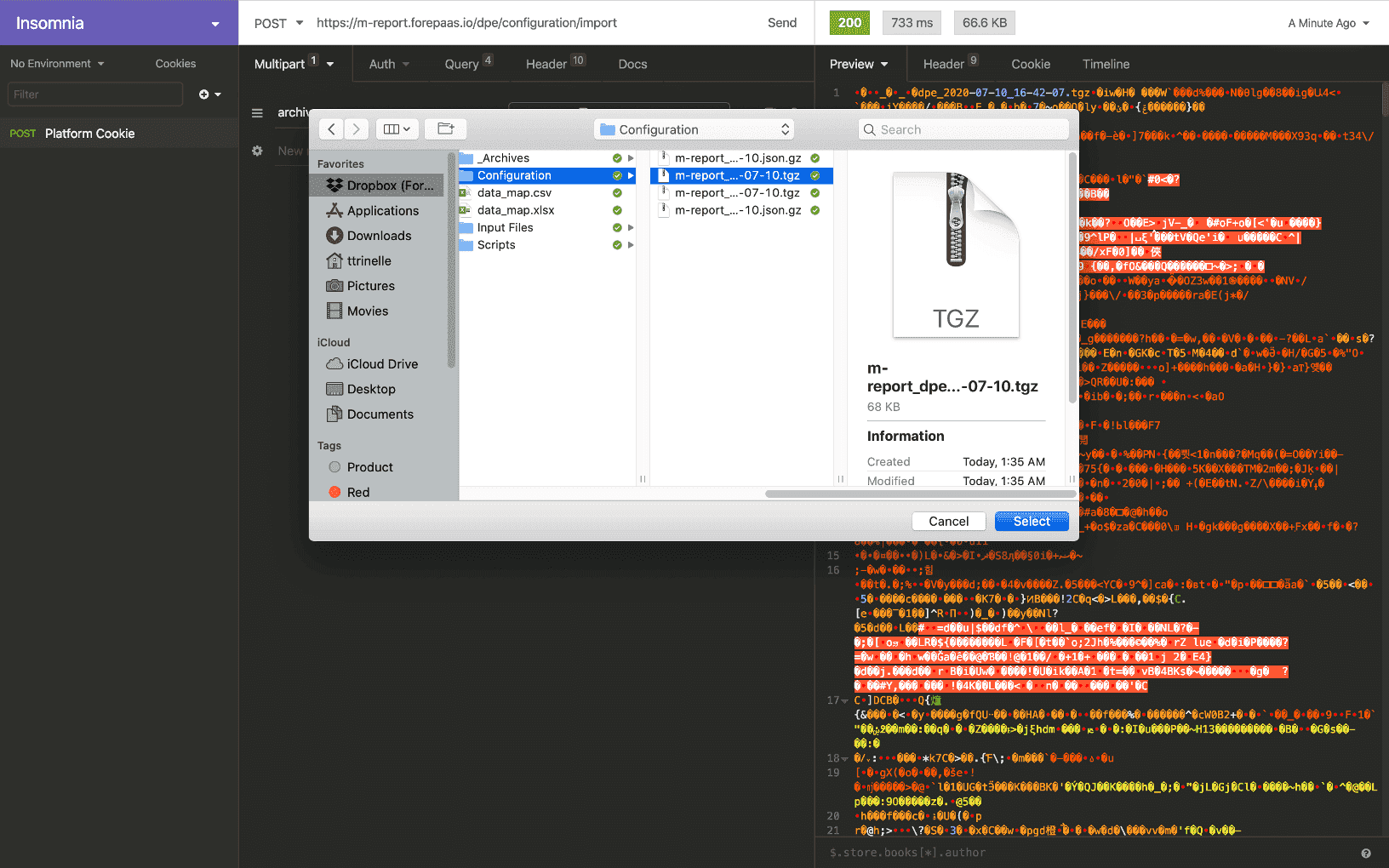1389x868 pixels.
Task: Open the No Environment dropdown
Action: (x=58, y=64)
